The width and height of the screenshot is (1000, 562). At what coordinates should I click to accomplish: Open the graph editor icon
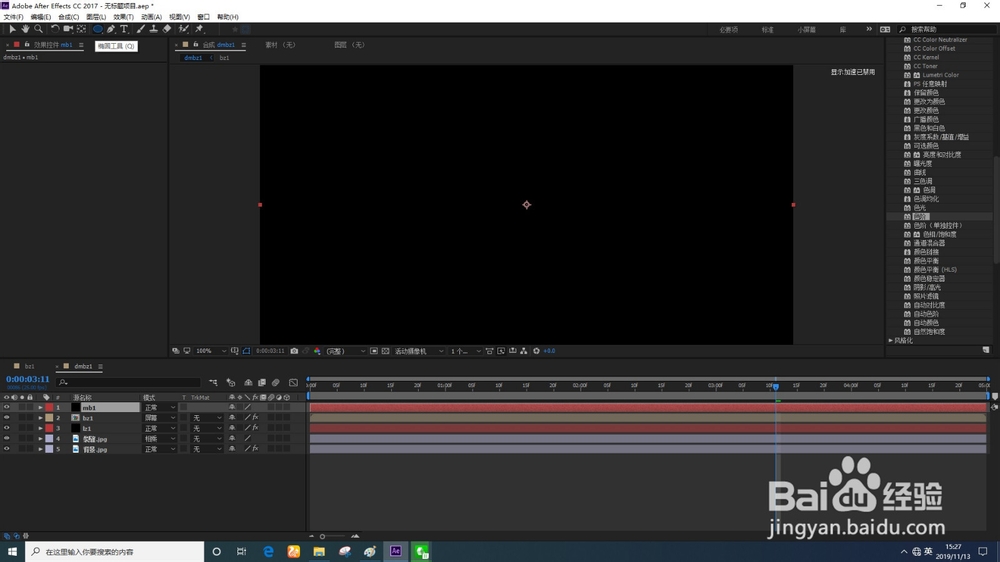[x=293, y=383]
